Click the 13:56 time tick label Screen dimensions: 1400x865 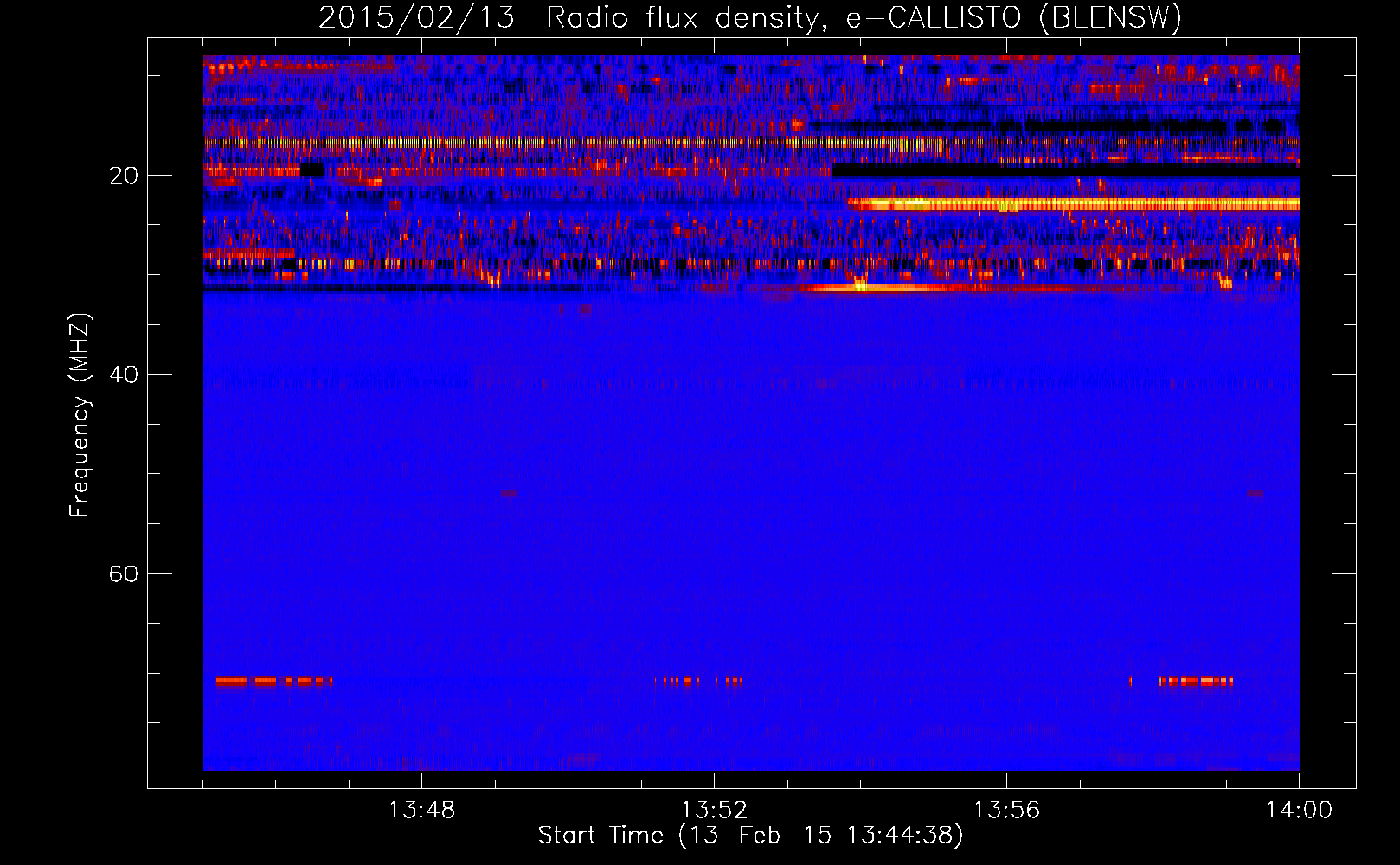(x=1006, y=811)
